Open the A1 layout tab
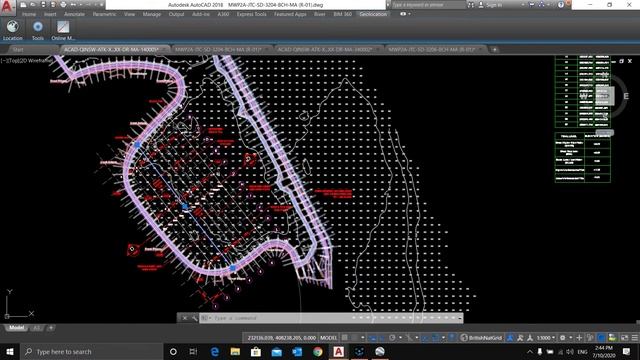 (36, 328)
